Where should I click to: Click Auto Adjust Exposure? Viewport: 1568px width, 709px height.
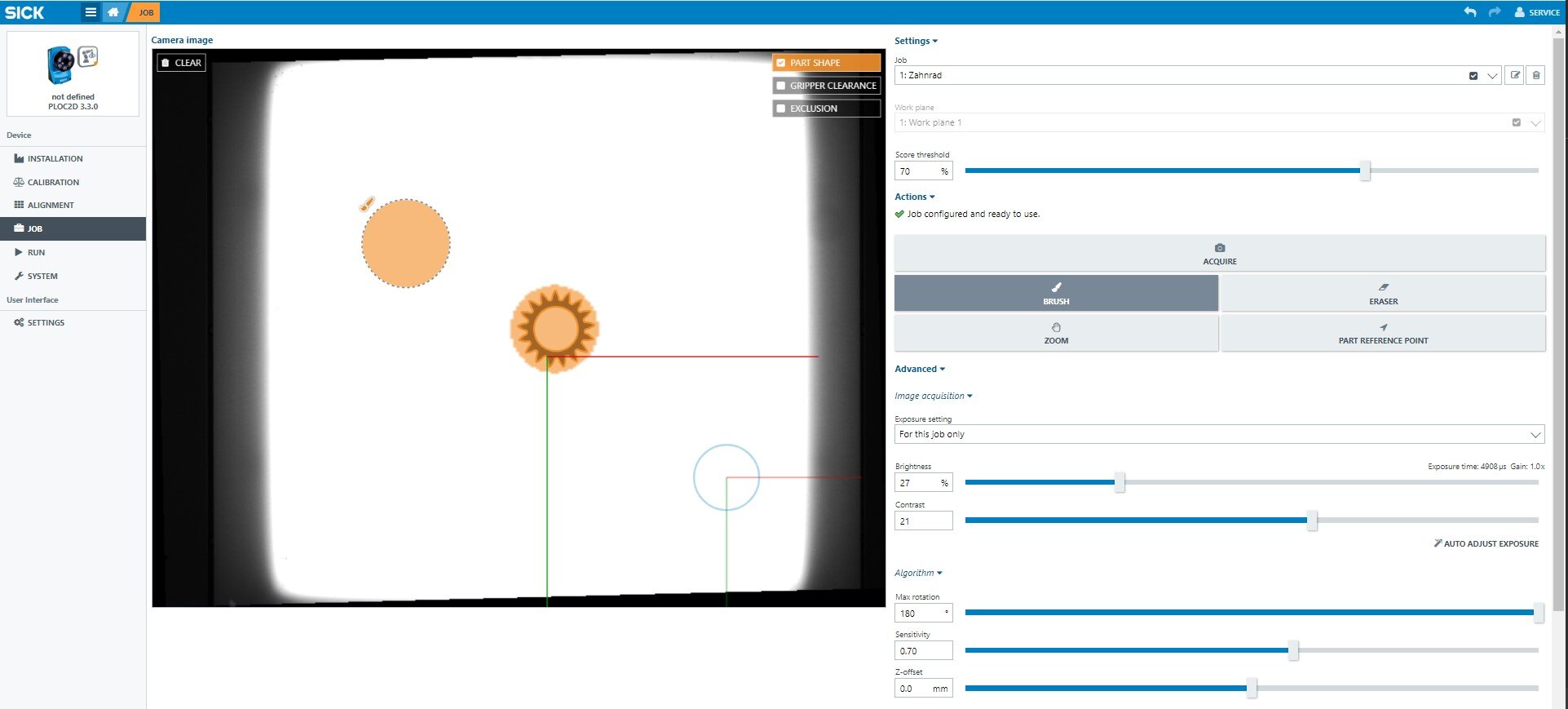pyautogui.click(x=1486, y=543)
